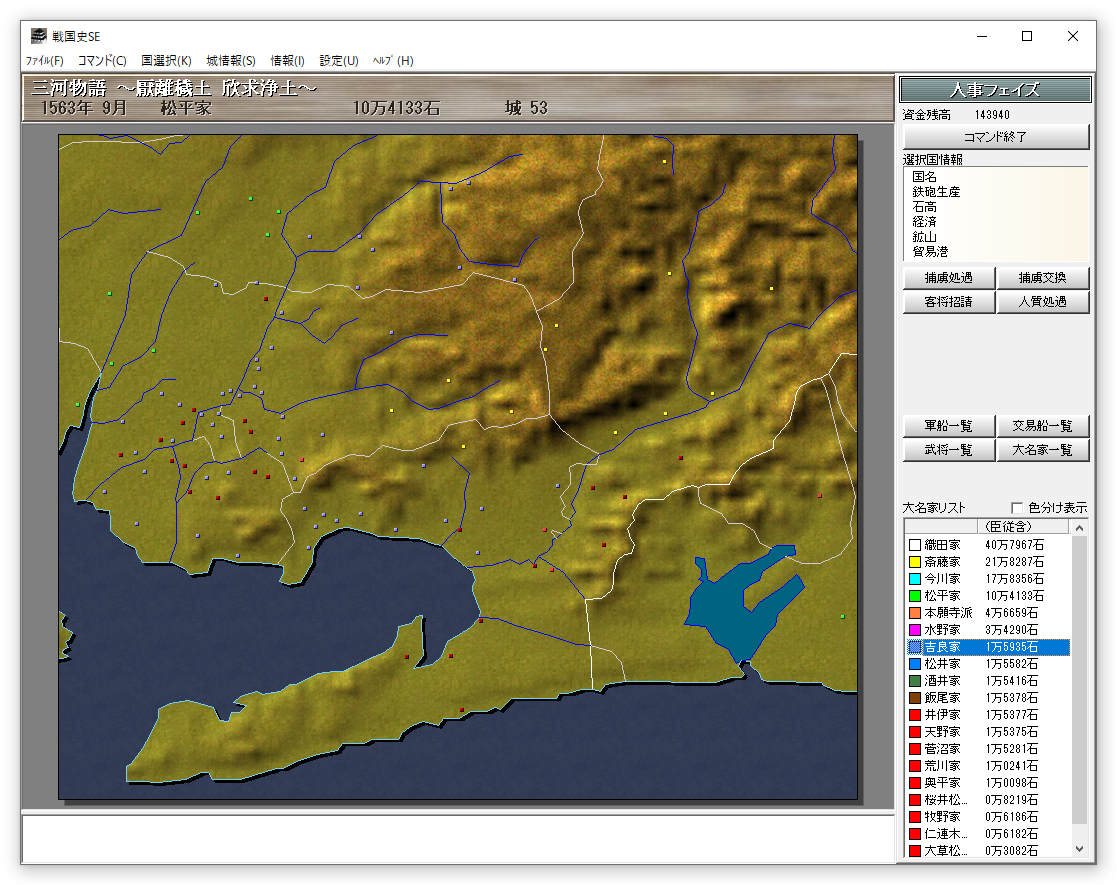Click the magenta color square beside 水野家
This screenshot has width=1117, height=885.
[914, 630]
